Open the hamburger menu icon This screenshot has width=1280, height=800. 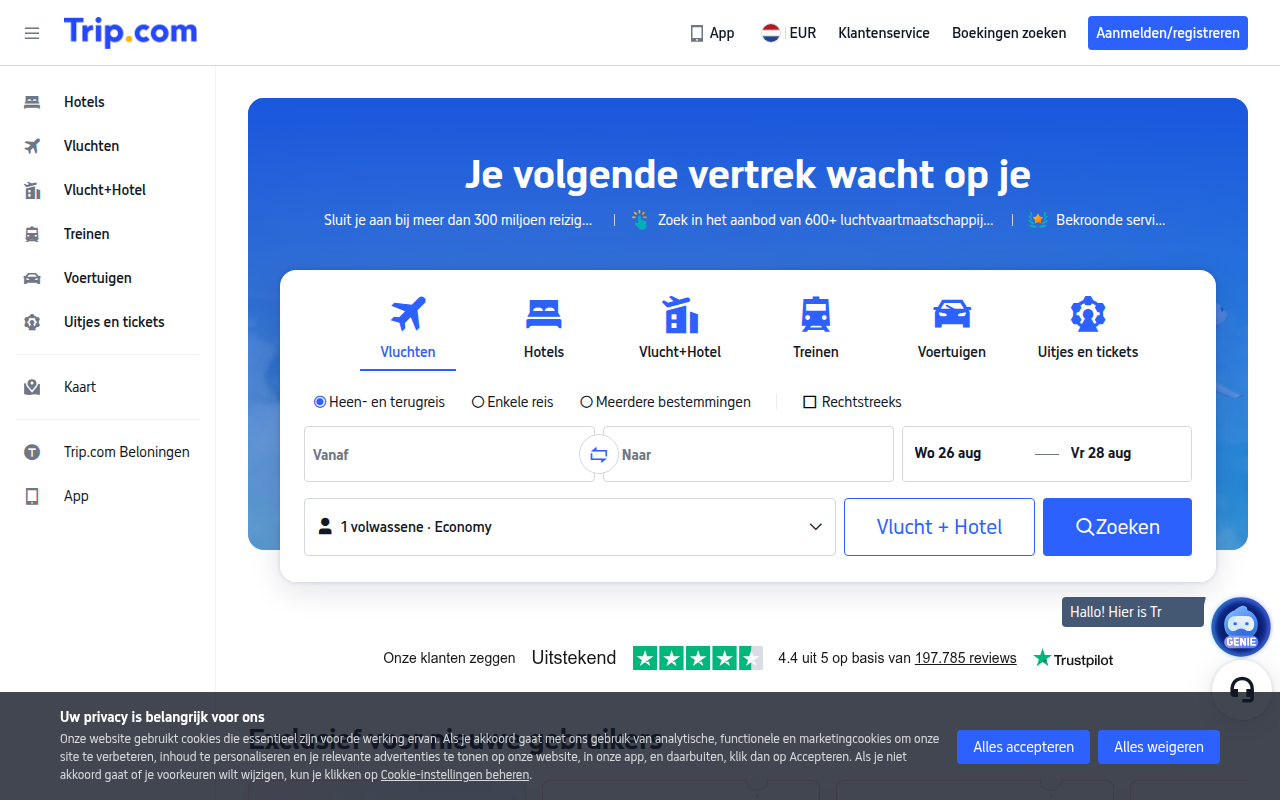32,33
